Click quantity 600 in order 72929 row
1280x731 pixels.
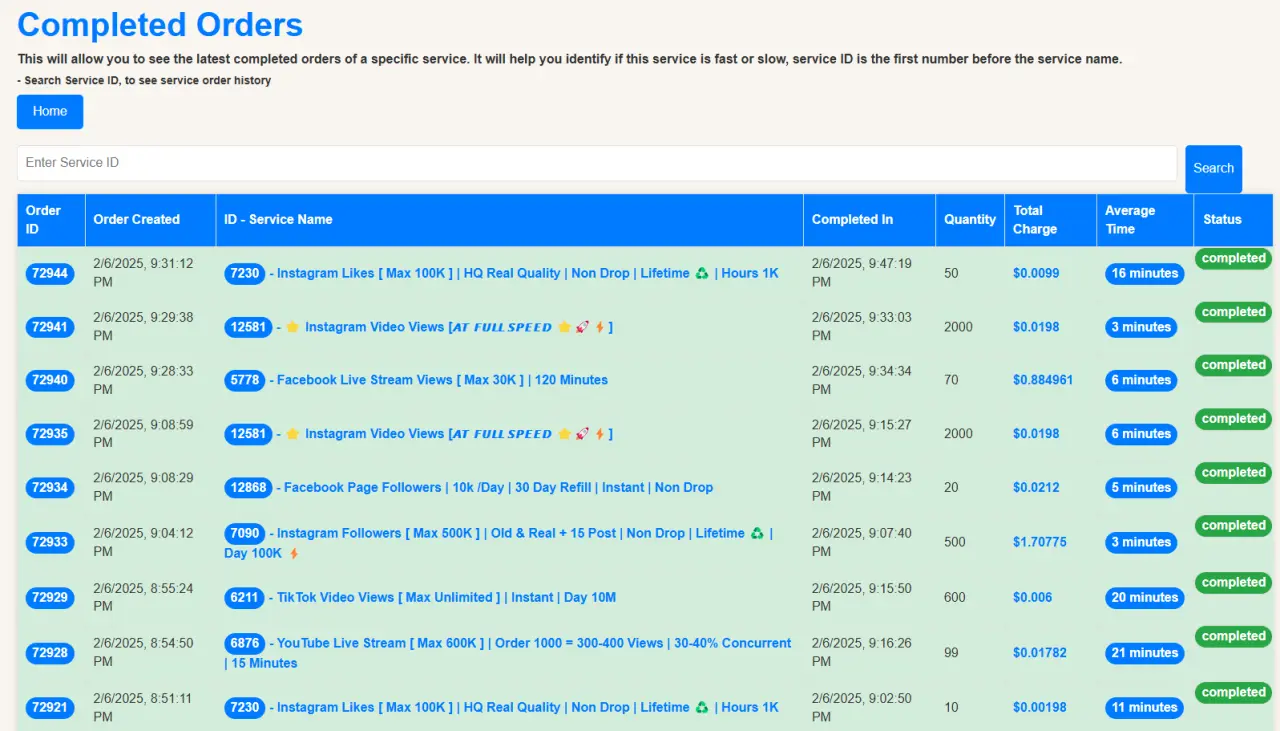955,597
